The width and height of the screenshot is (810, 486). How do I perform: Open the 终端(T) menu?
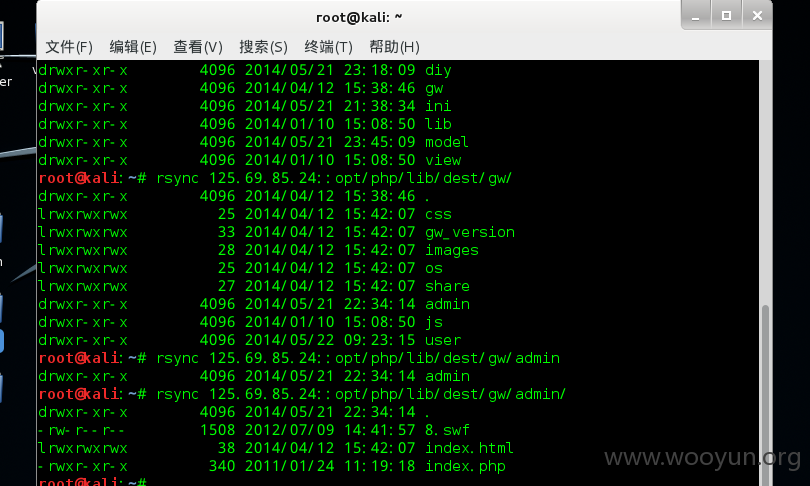[x=328, y=47]
